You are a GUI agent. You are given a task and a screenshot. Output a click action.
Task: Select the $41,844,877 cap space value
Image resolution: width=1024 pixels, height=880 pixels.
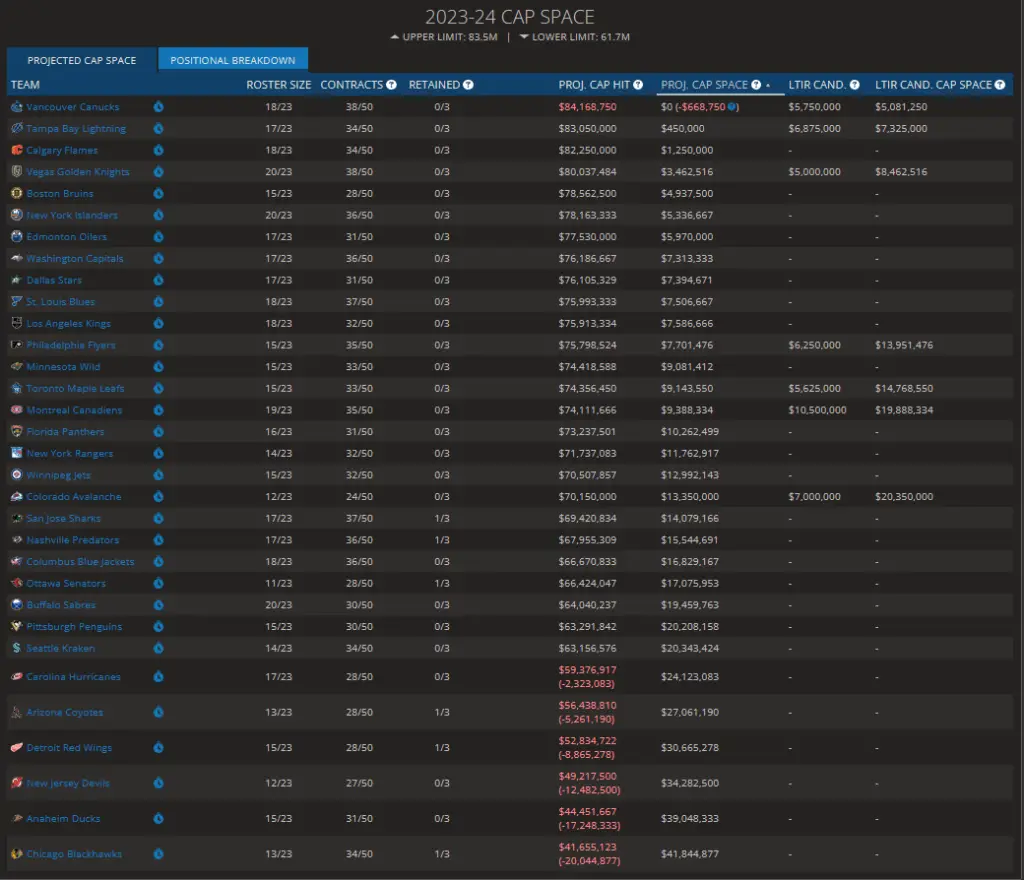[690, 854]
